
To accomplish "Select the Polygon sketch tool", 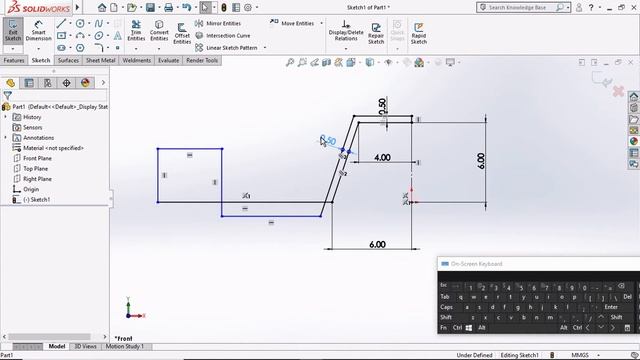I will click(80, 48).
